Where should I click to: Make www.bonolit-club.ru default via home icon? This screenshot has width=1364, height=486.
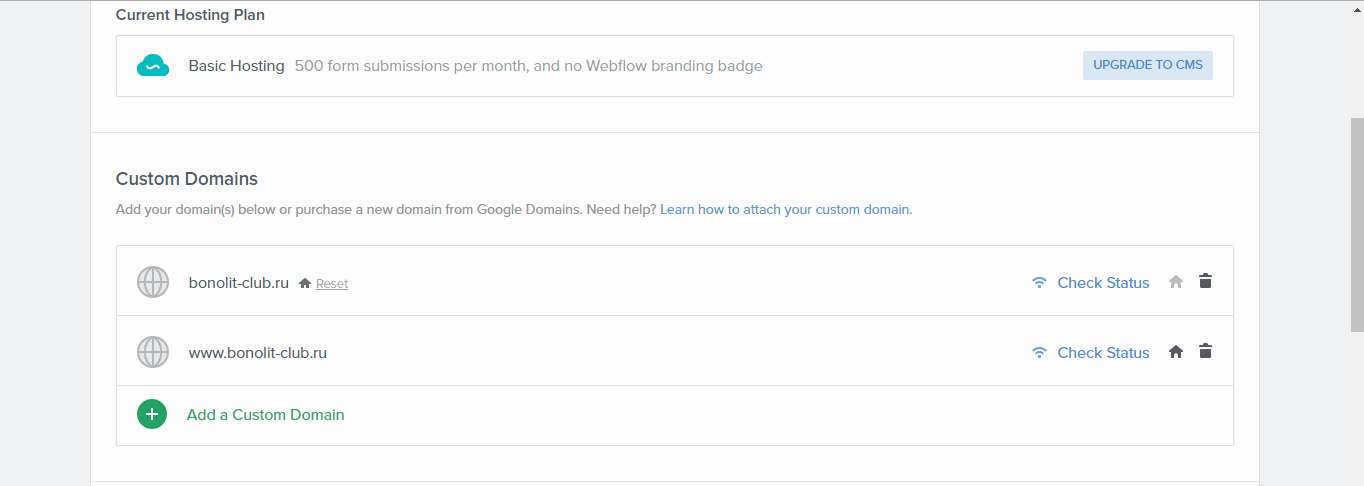coord(1176,352)
